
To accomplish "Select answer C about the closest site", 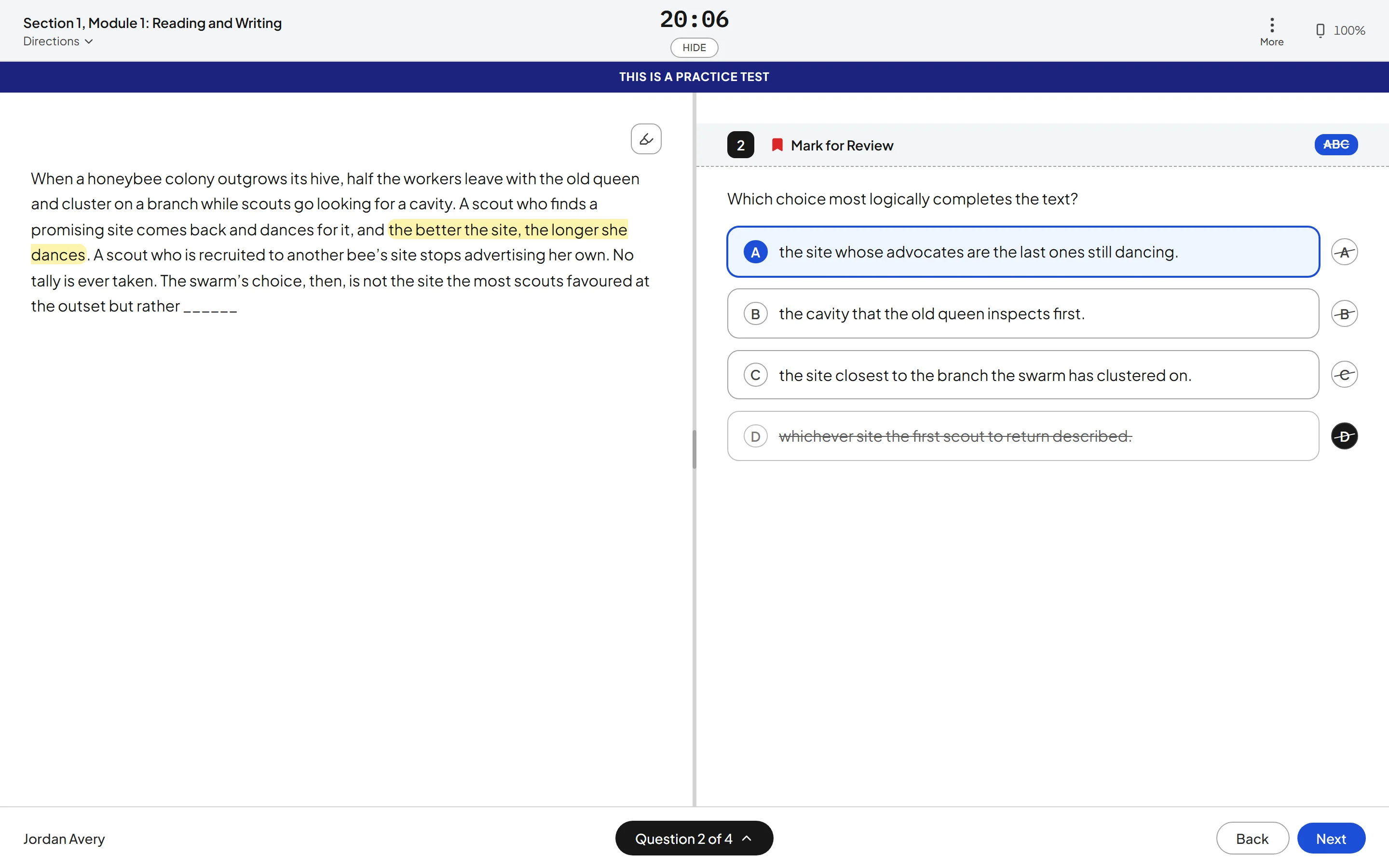I will coord(1023,375).
